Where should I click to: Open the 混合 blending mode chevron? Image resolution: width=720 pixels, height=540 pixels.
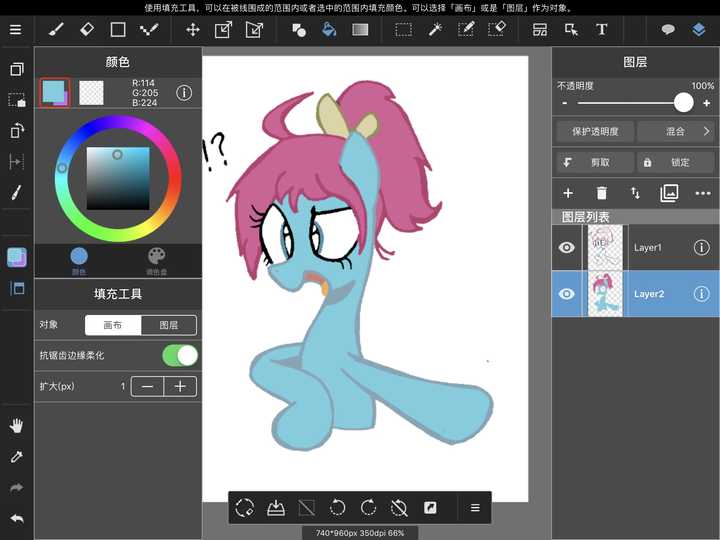706,131
